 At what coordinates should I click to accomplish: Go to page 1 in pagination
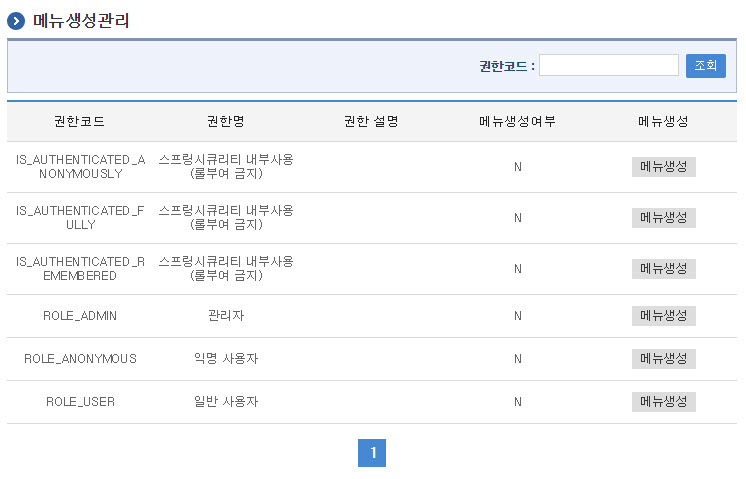pos(372,454)
